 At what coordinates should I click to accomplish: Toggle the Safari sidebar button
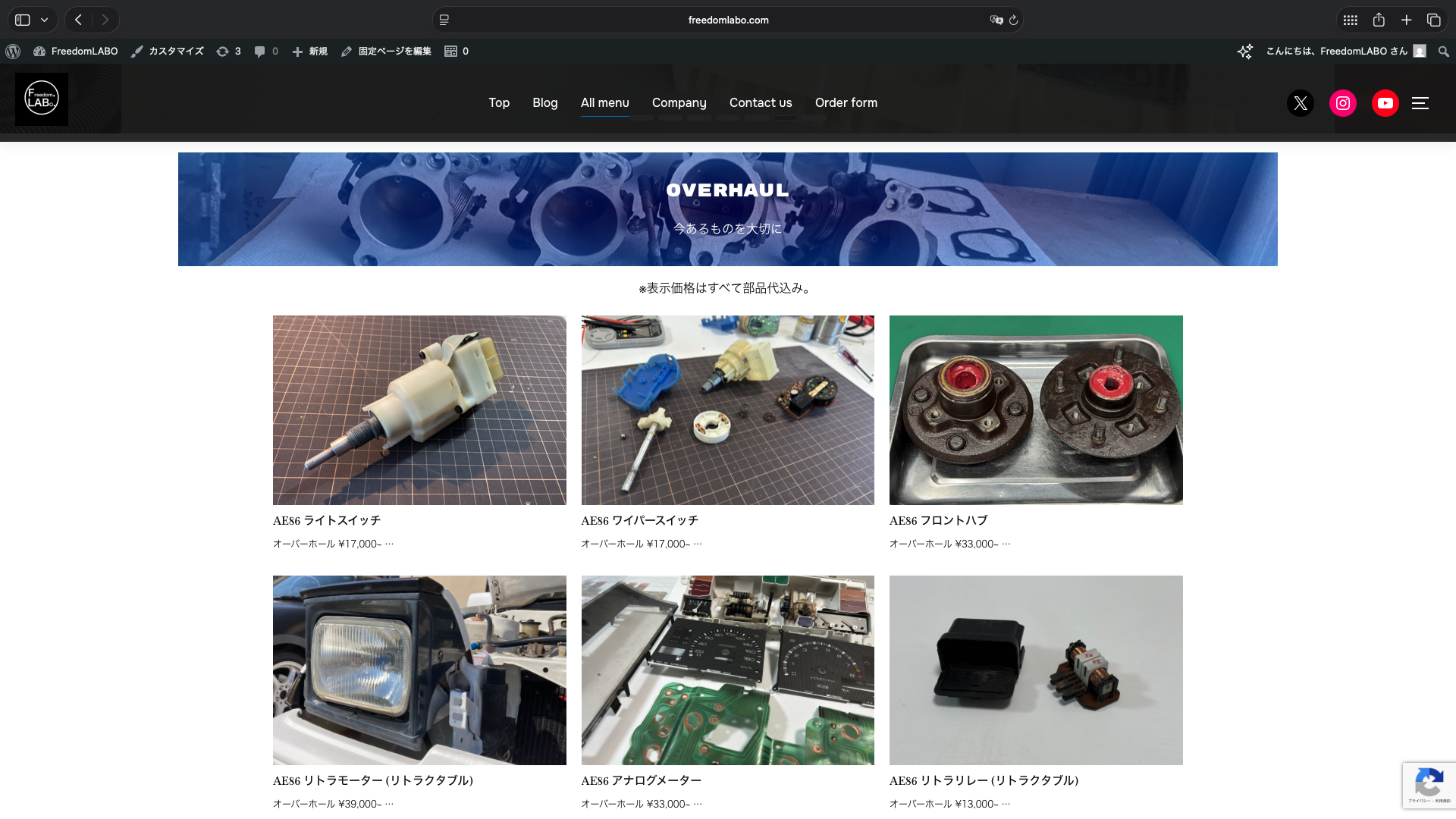23,20
